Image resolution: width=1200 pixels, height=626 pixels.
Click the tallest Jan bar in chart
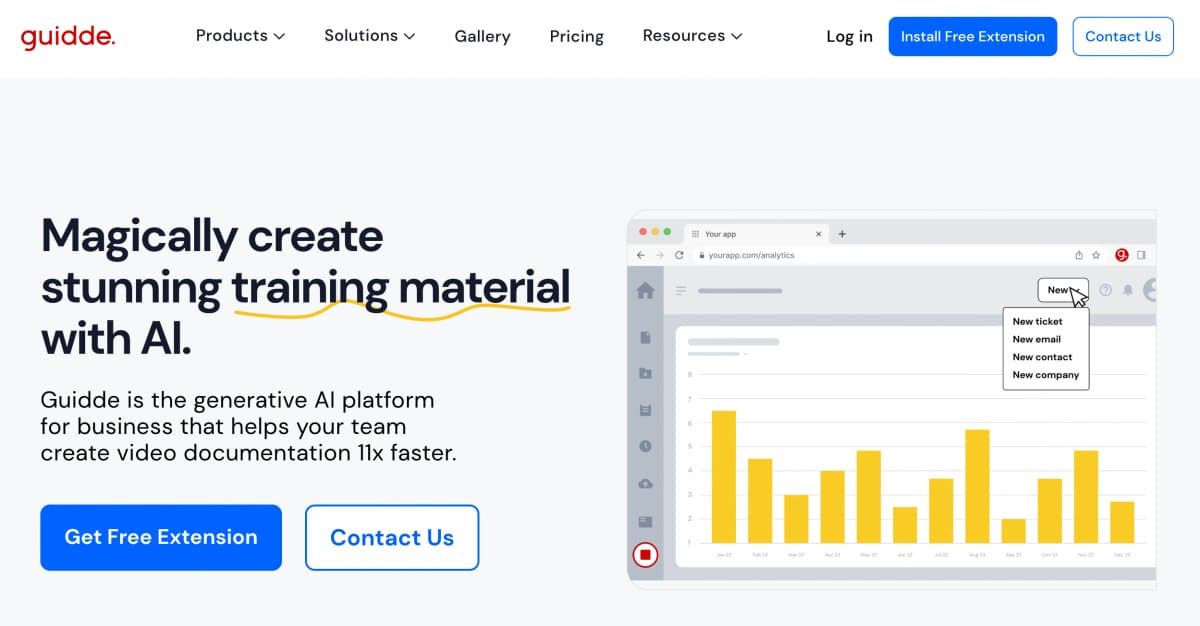click(724, 476)
